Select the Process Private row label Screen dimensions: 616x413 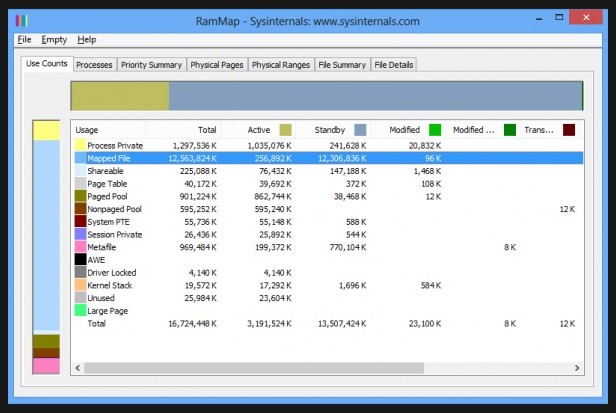pyautogui.click(x=115, y=145)
